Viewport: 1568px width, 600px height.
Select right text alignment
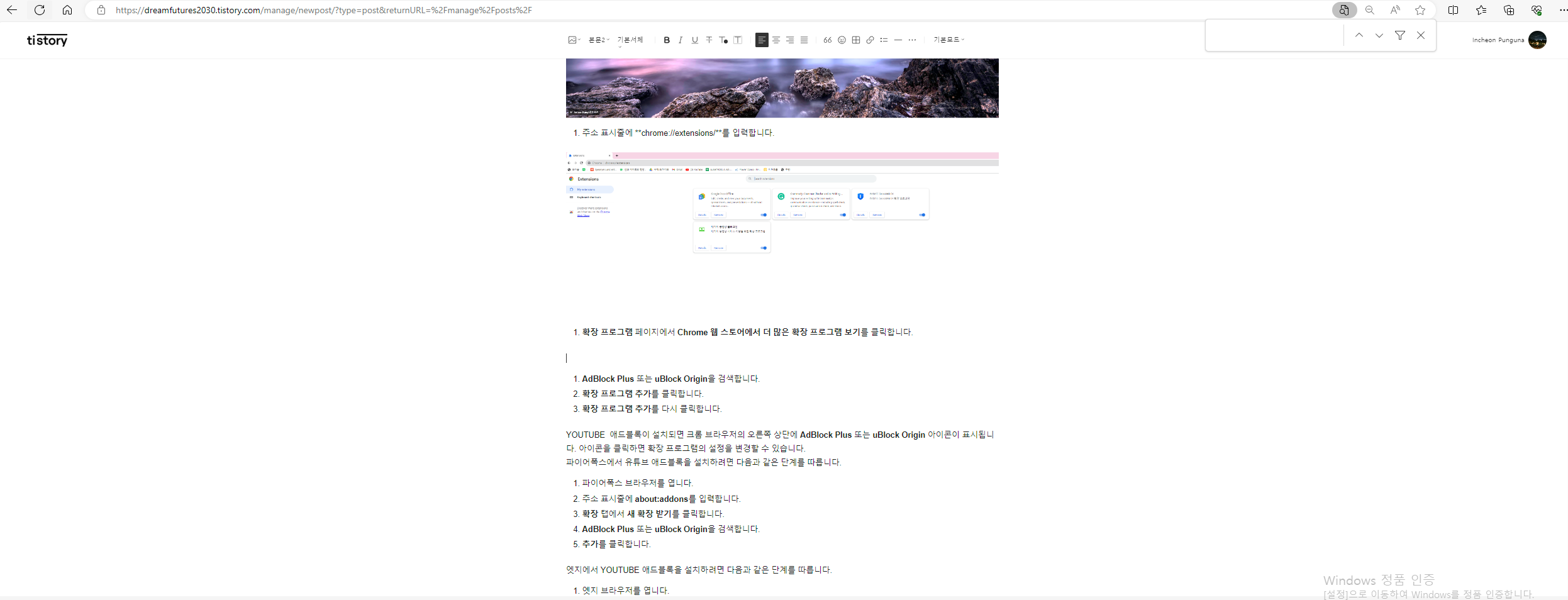(790, 40)
